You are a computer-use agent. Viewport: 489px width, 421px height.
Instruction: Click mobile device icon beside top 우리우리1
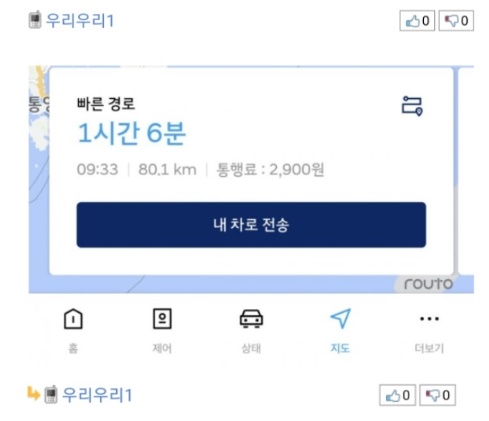(35, 20)
